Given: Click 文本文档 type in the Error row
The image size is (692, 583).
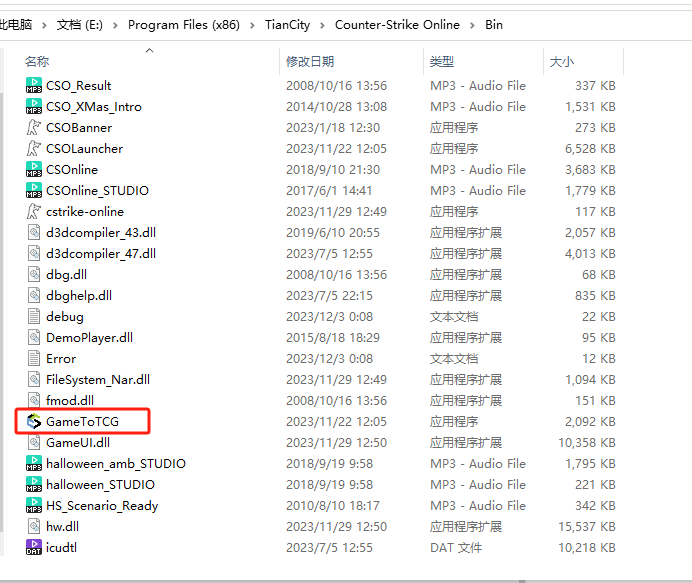Looking at the screenshot, I should (x=454, y=358).
